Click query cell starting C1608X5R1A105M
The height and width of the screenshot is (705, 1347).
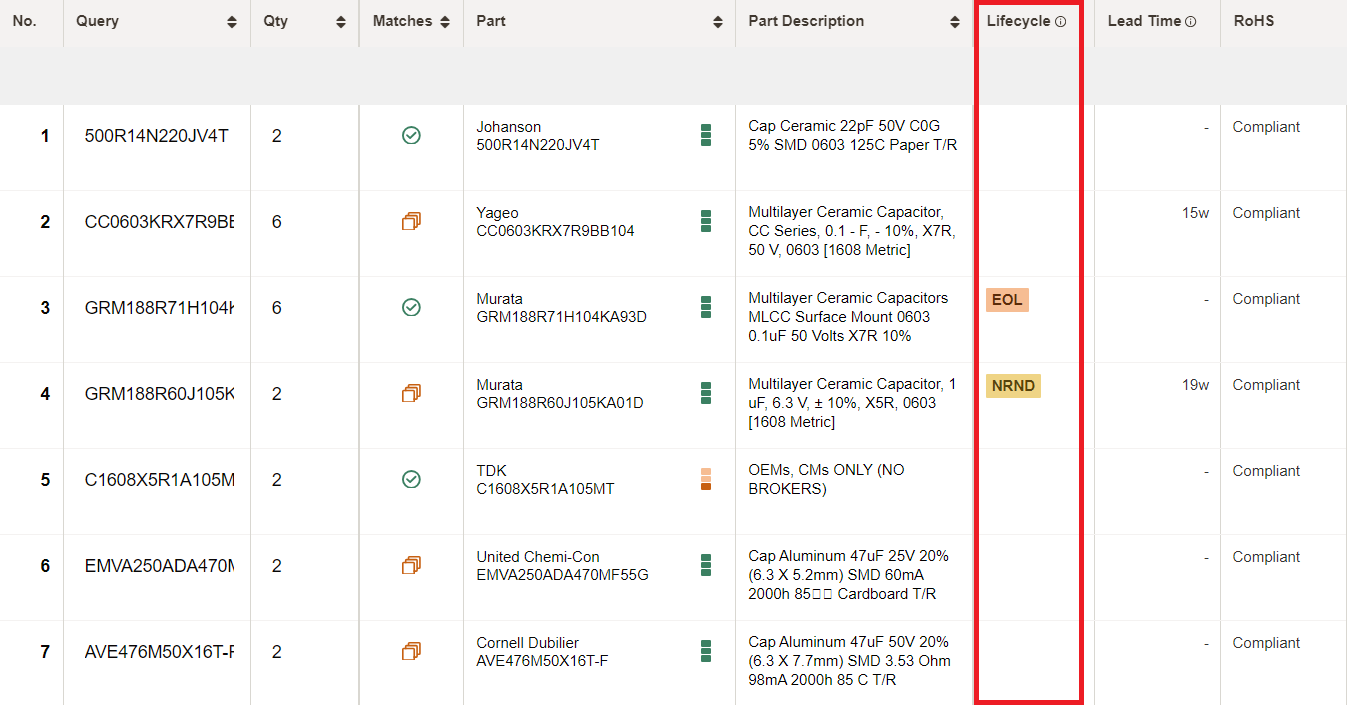point(159,480)
